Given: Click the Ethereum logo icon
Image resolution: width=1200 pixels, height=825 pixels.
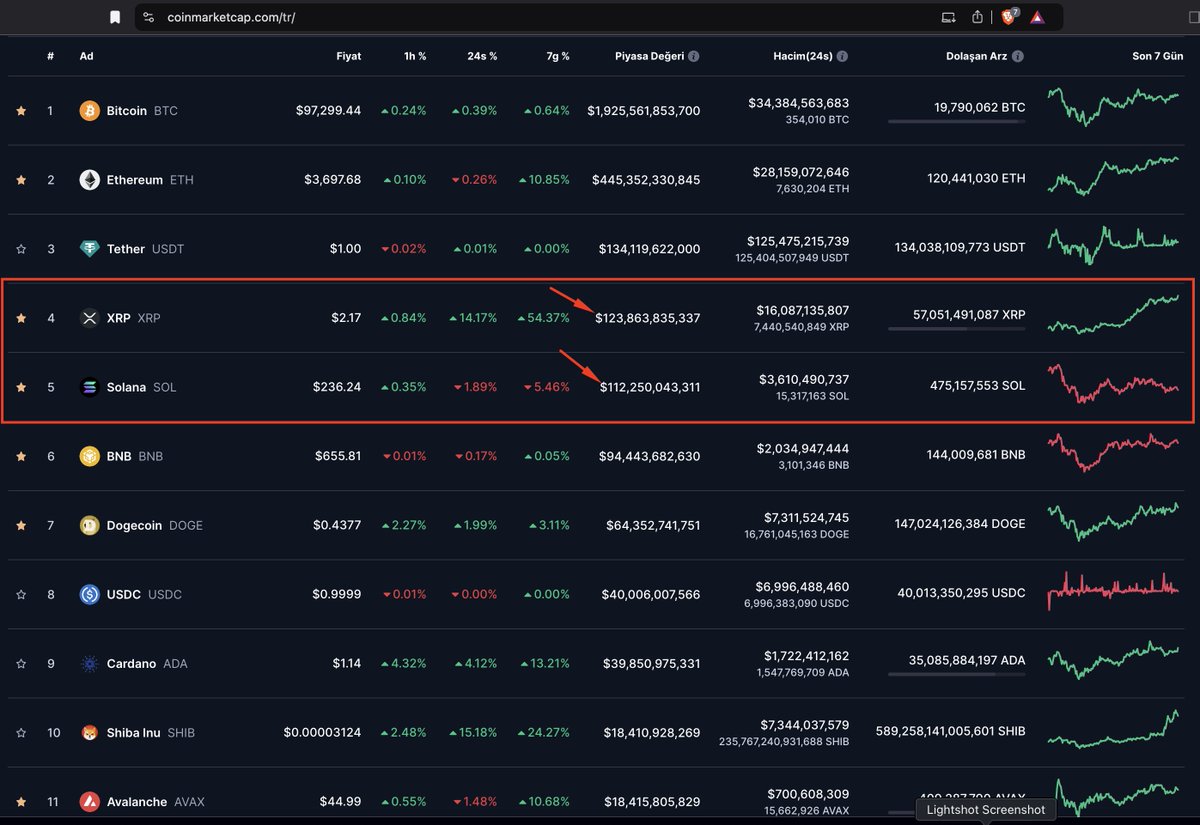Looking at the screenshot, I should [x=90, y=180].
